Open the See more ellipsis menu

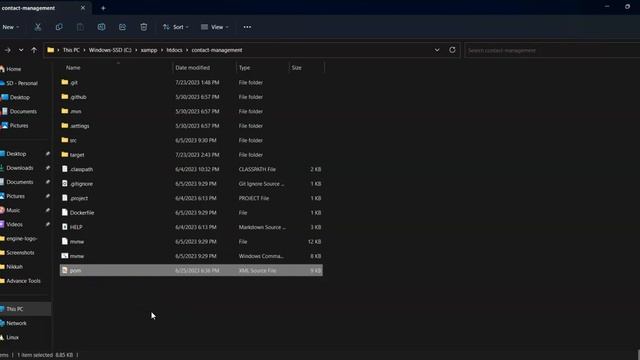(x=247, y=27)
